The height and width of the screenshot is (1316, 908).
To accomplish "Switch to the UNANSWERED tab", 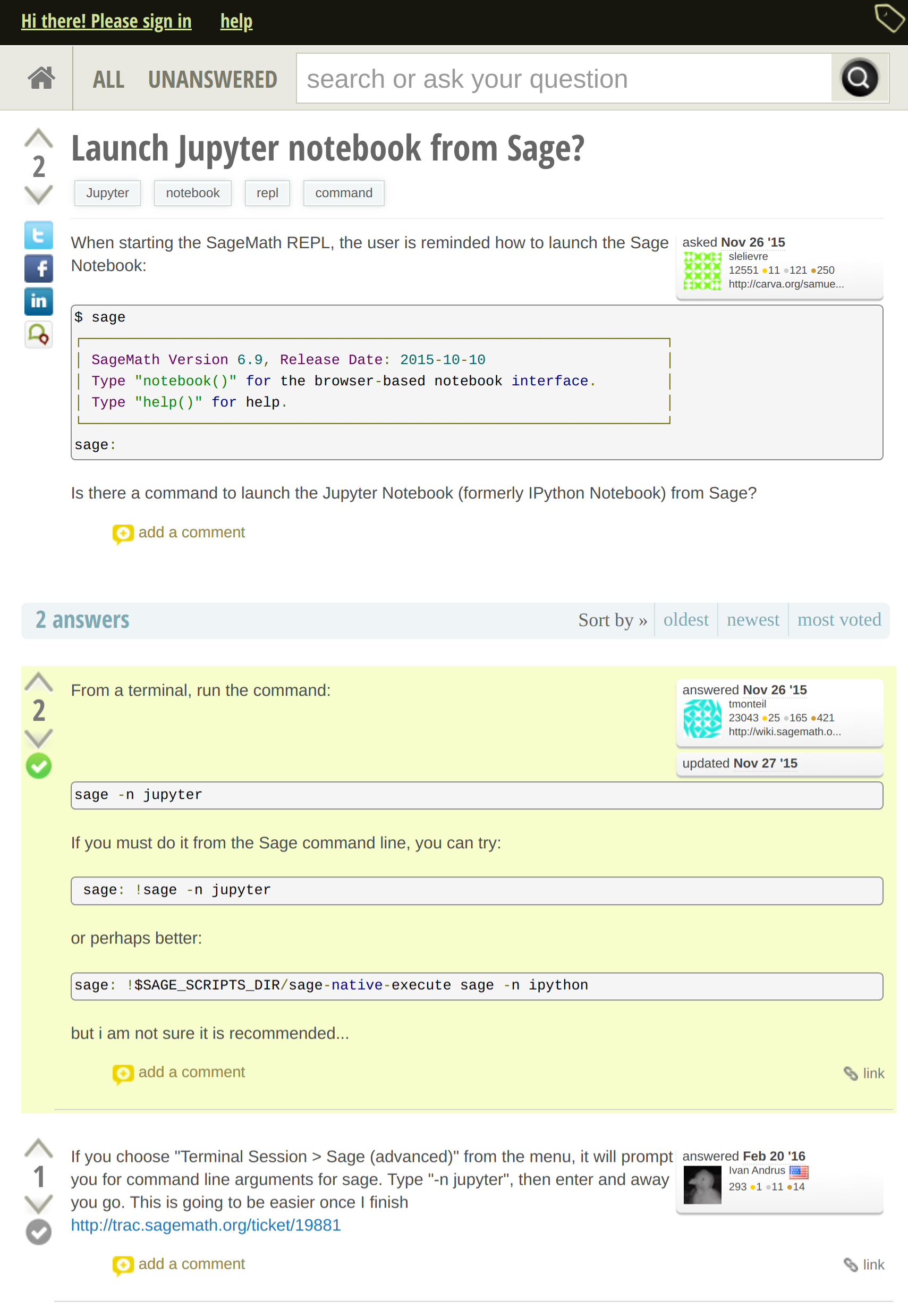I will 212,79.
